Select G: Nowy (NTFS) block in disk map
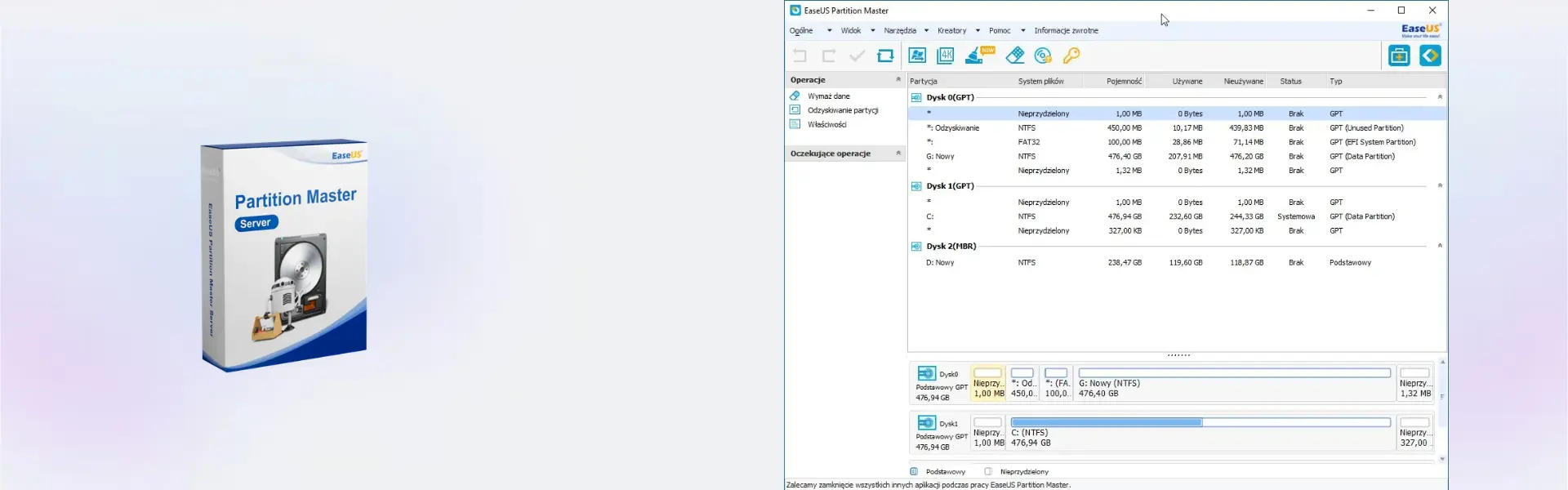Image resolution: width=1568 pixels, height=490 pixels. pos(1235,383)
